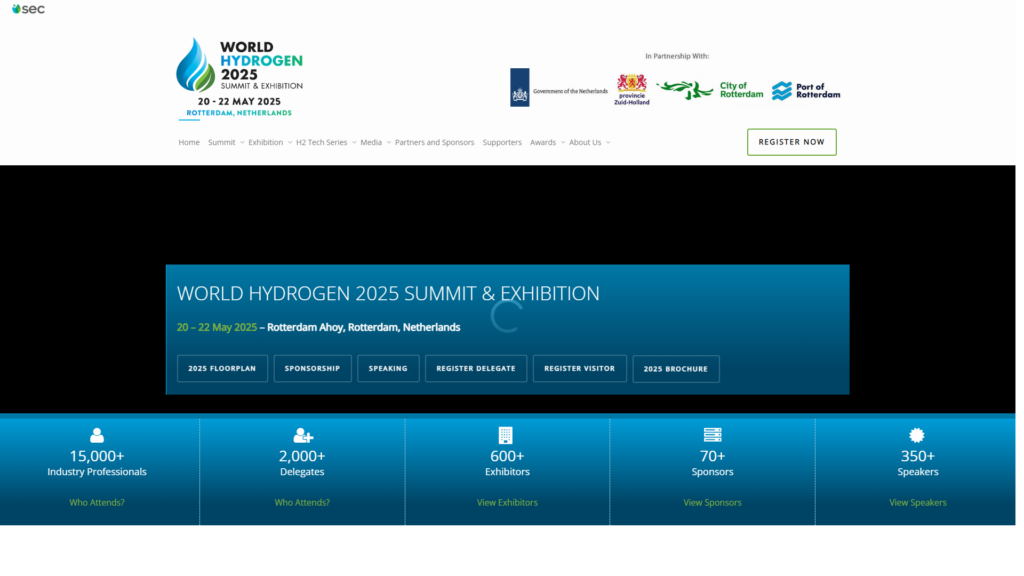Open the View Exhibitors link

[507, 502]
